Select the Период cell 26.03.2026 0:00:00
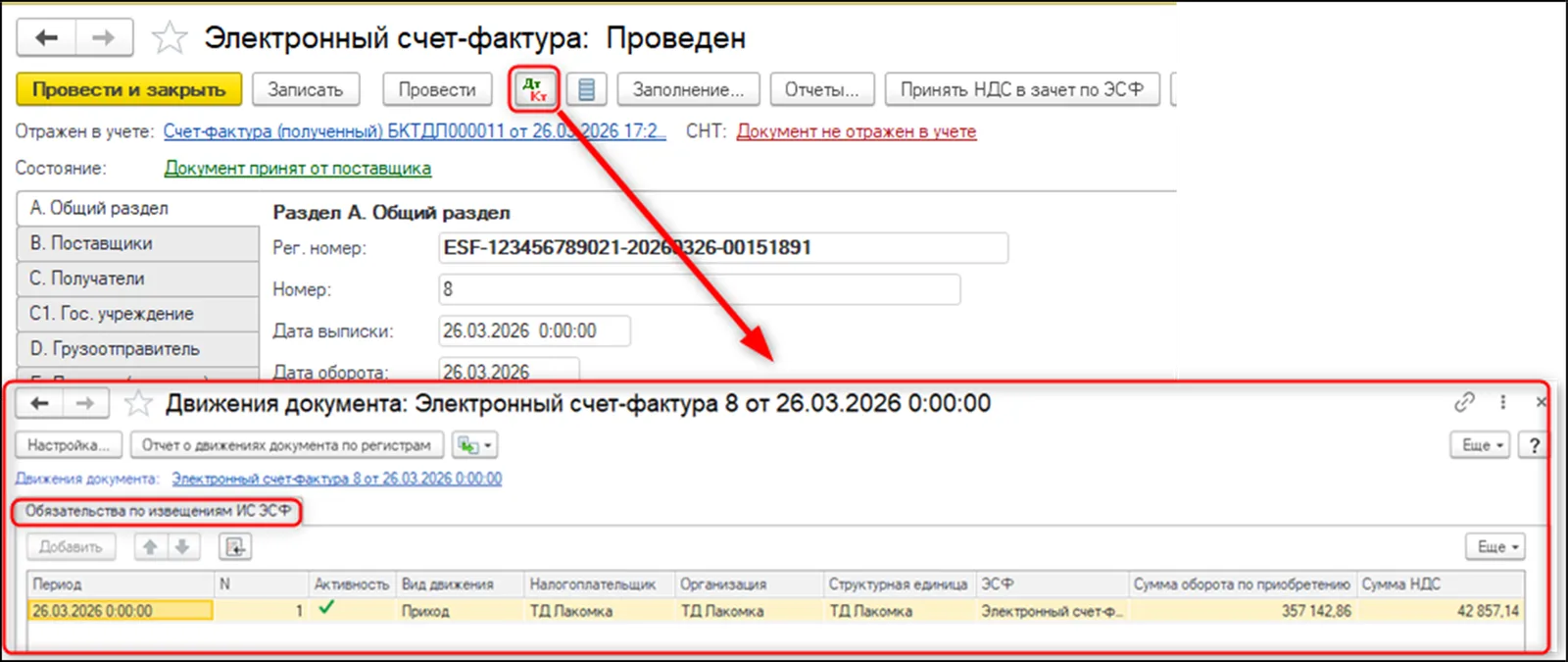1568x662 pixels. tap(121, 611)
